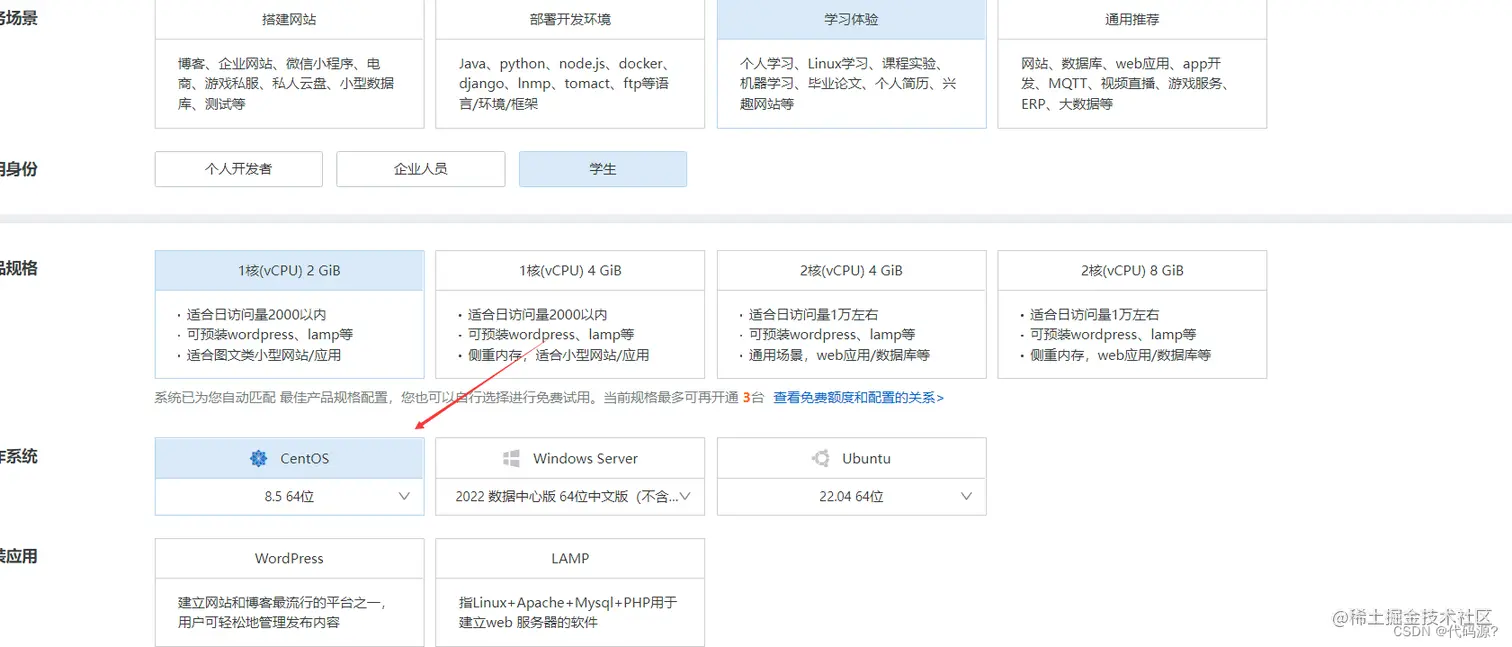Select the 个人开发者 identity option

[238, 169]
